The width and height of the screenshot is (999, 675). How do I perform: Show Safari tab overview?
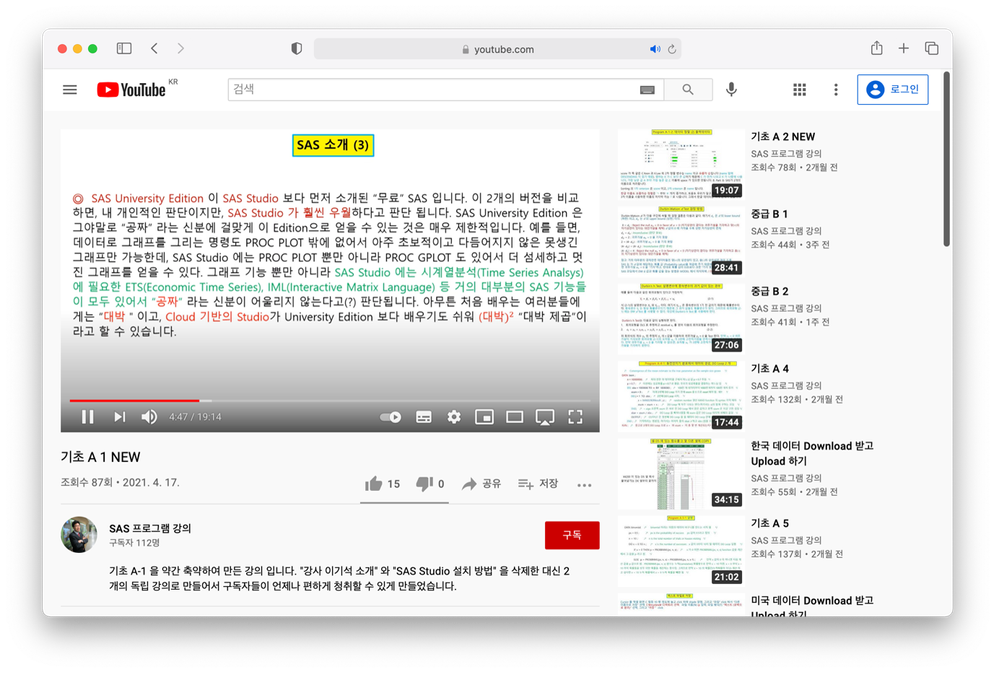point(931,48)
